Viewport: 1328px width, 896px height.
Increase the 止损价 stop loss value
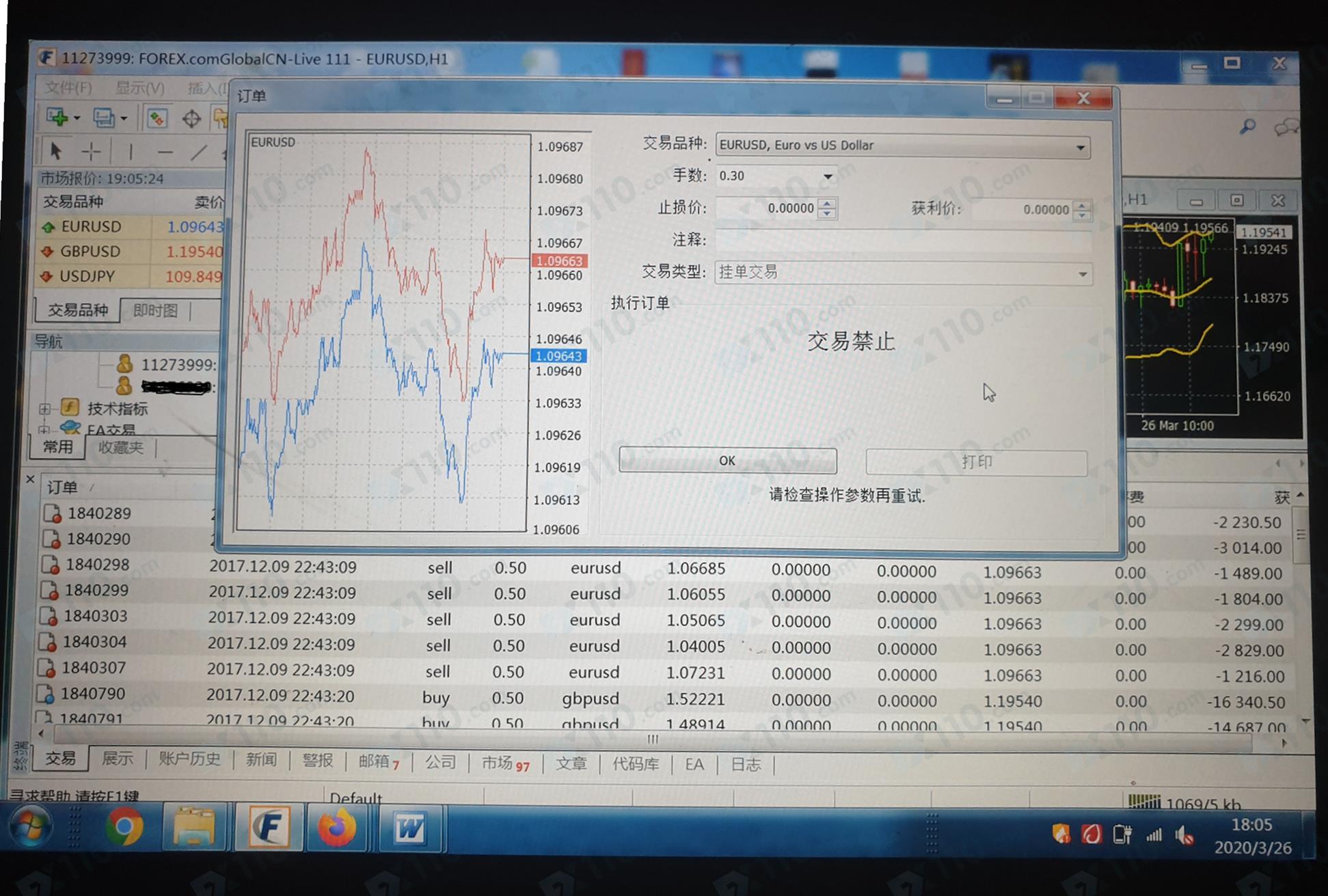[828, 202]
